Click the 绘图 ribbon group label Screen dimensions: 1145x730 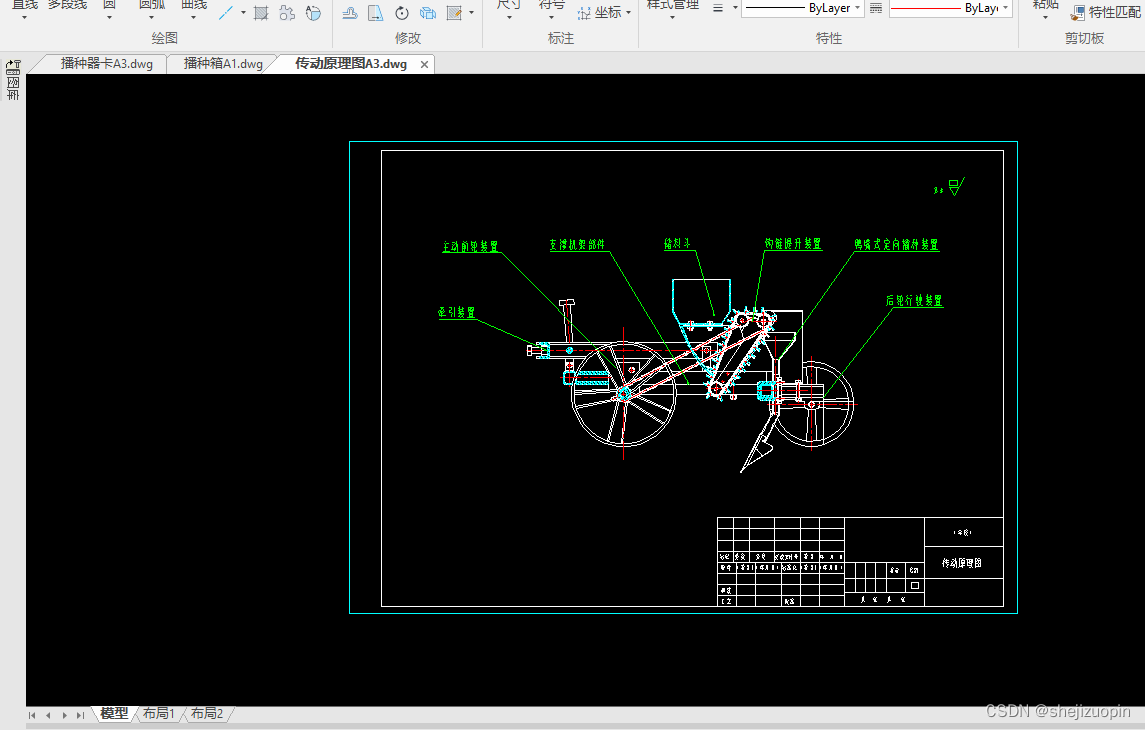click(x=164, y=38)
